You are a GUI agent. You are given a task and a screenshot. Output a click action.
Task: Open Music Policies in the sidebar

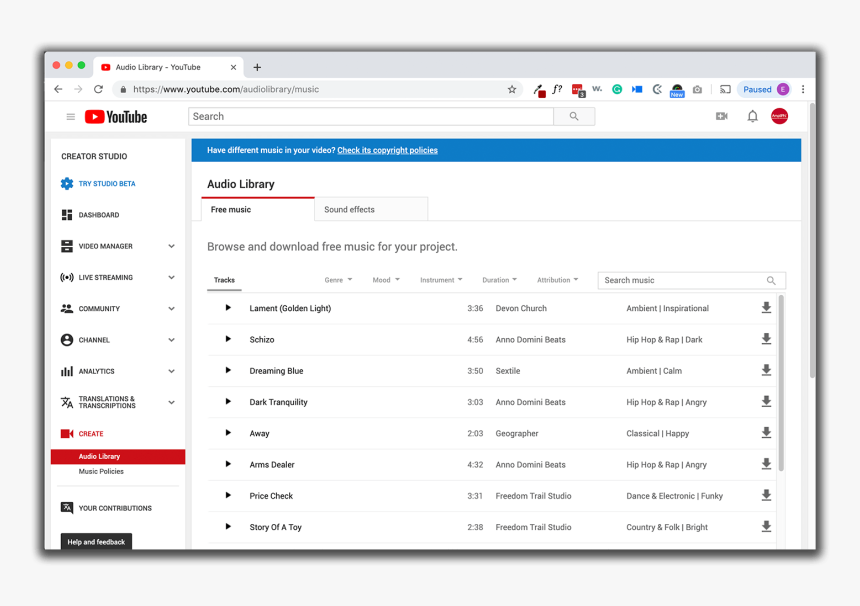click(x=101, y=472)
